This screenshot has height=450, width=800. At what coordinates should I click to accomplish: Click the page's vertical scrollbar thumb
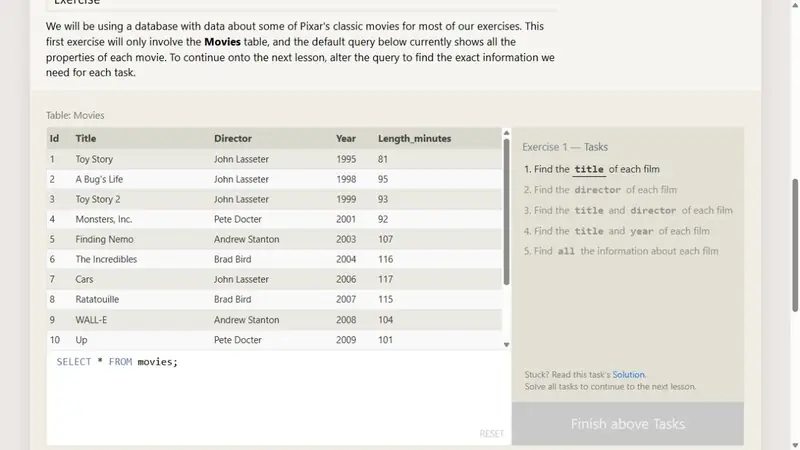795,245
